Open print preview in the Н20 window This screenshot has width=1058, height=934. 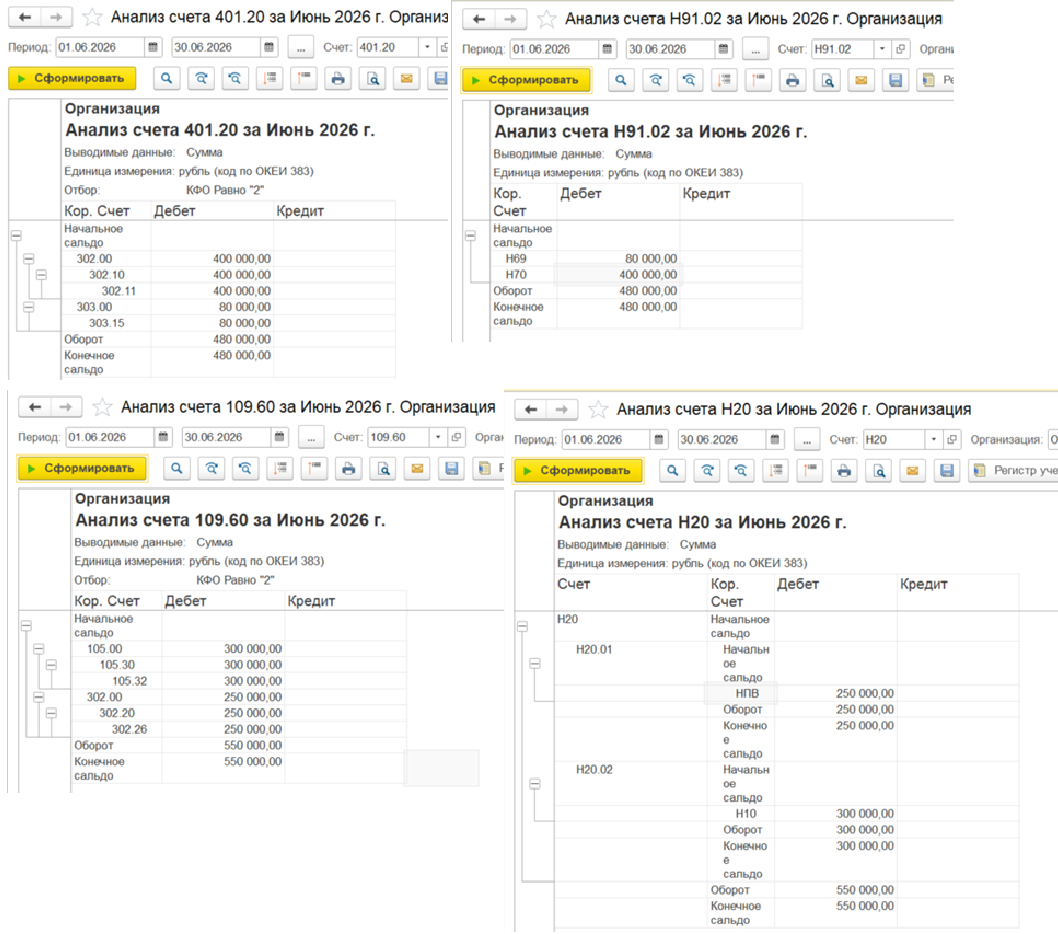[879, 470]
